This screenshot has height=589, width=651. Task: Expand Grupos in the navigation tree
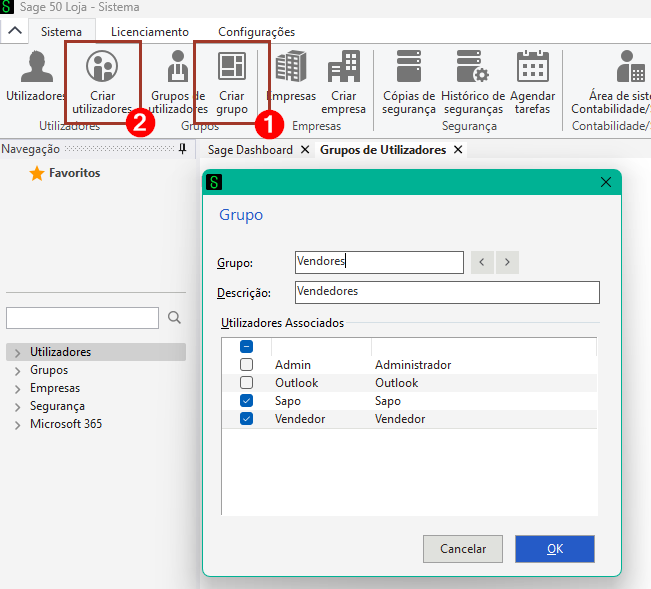pos(17,371)
